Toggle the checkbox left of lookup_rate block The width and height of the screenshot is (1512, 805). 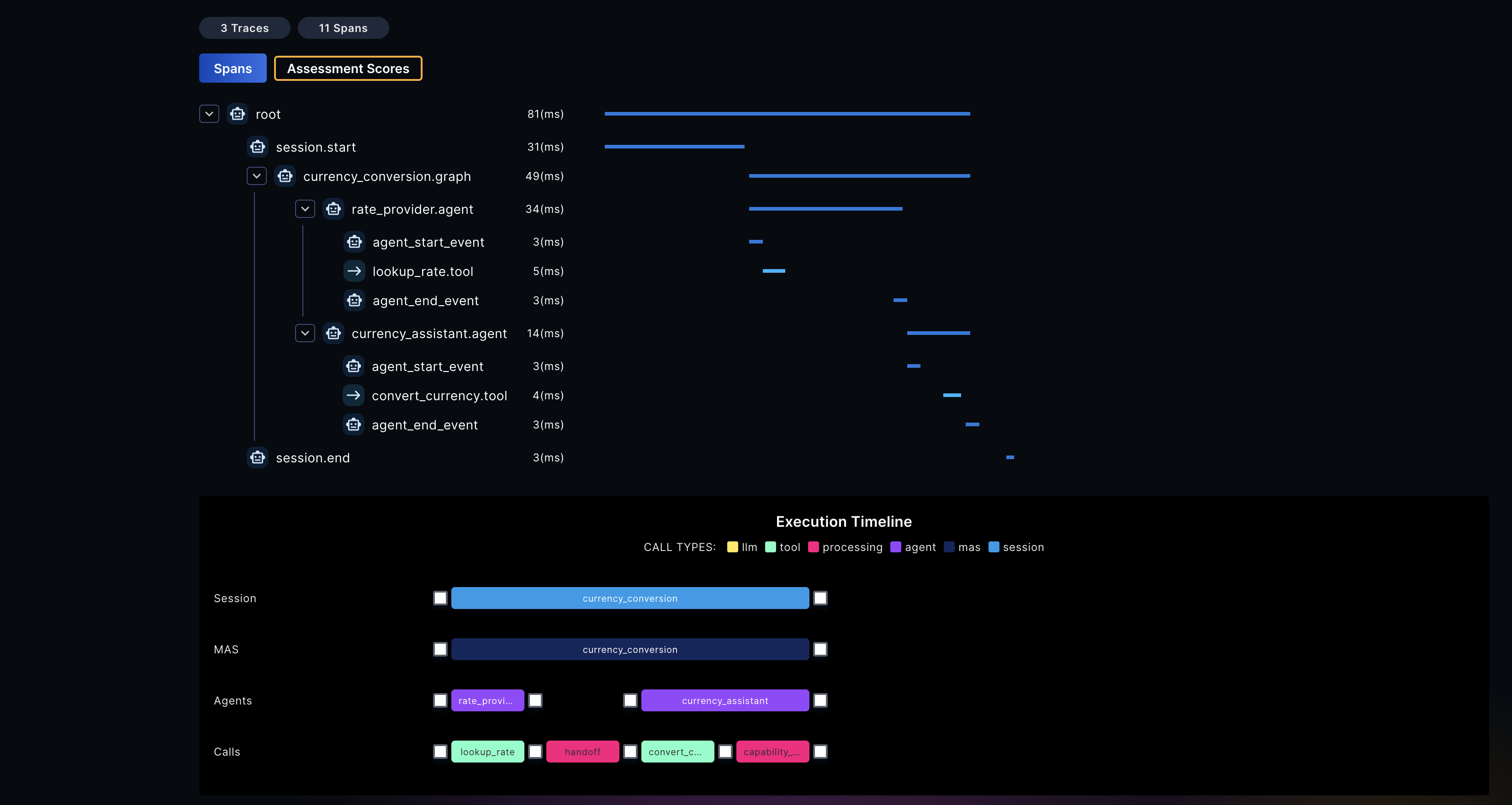click(440, 752)
